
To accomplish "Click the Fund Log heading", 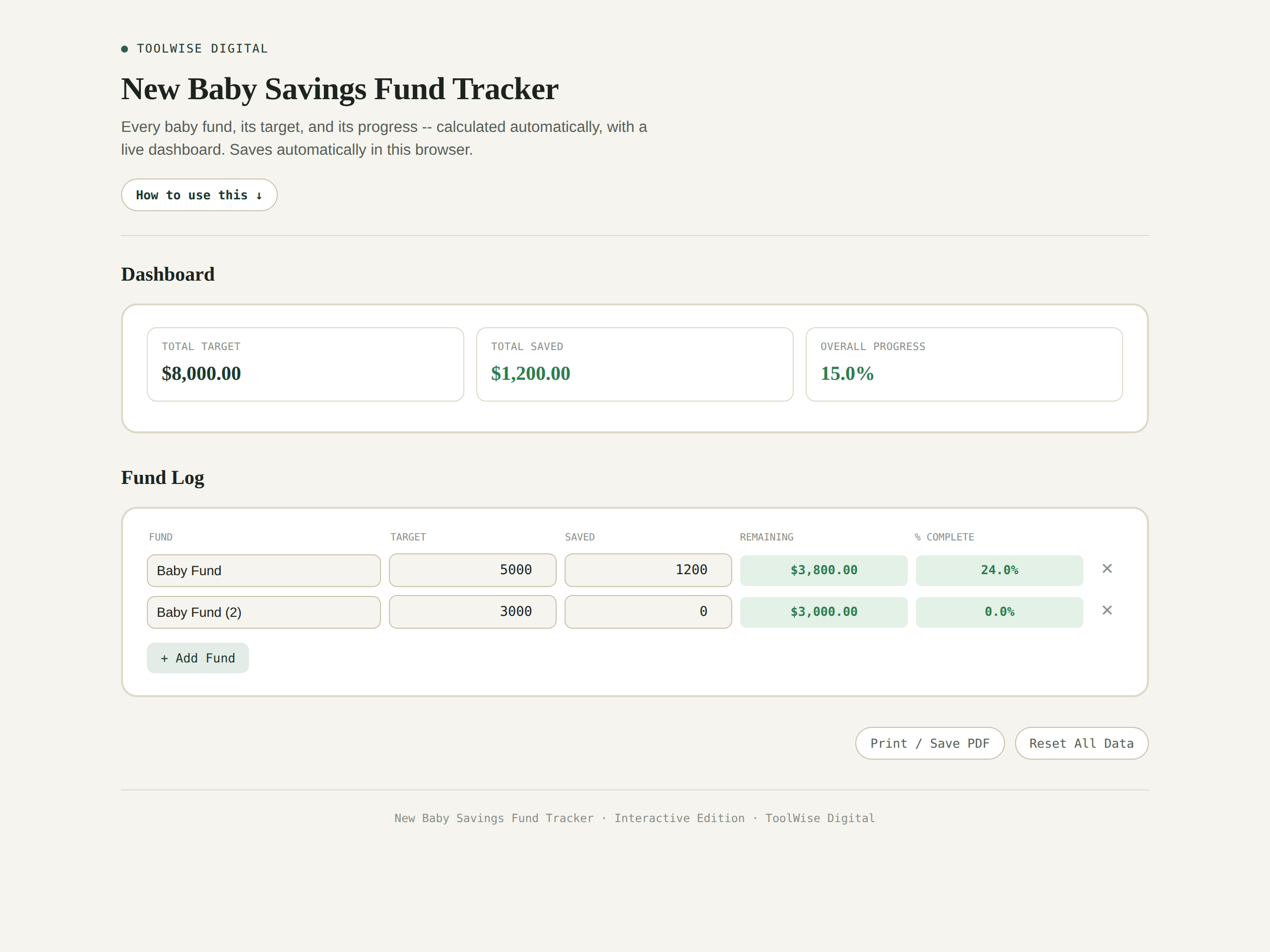I will tap(163, 477).
